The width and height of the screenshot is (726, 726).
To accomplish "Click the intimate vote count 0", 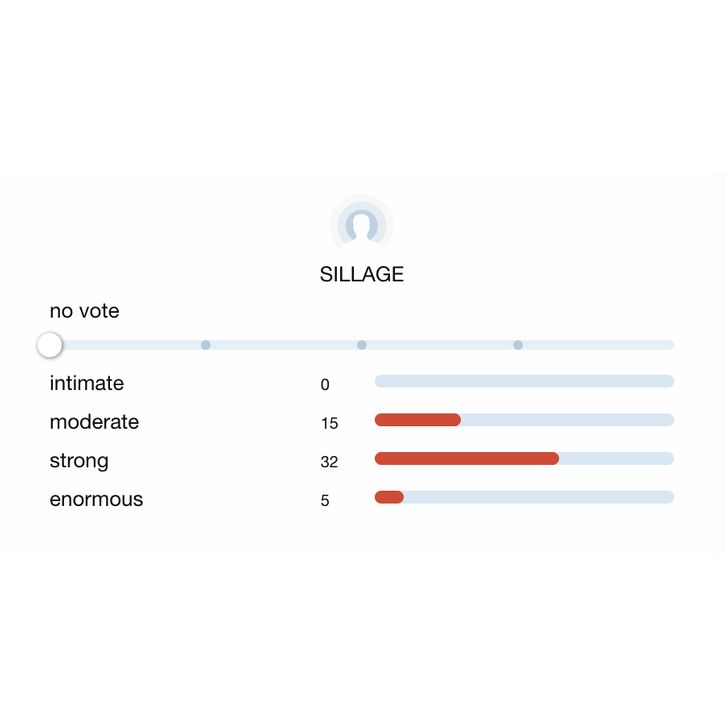I will point(325,384).
